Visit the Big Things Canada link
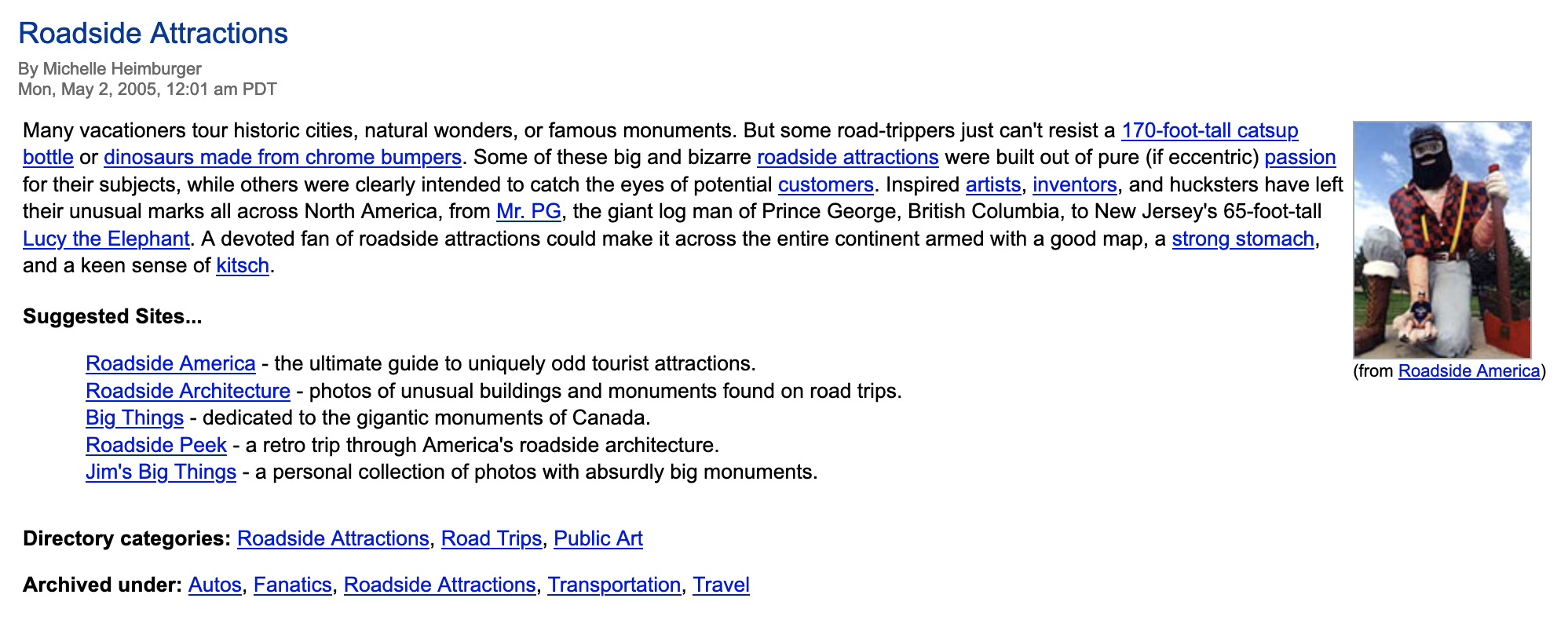This screenshot has width=1568, height=620. [x=134, y=418]
